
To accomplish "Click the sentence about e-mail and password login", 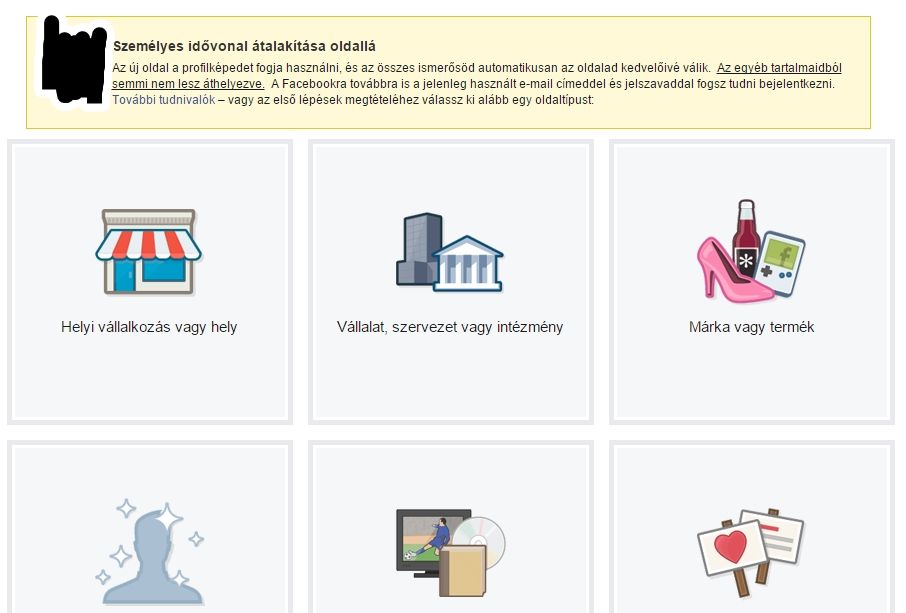I will tap(553, 84).
